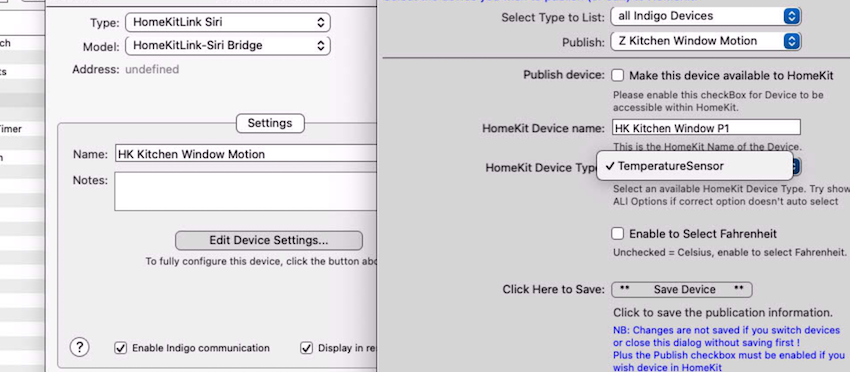The width and height of the screenshot is (850, 372).
Task: Click the Click Here to Save label
Action: [553, 290]
